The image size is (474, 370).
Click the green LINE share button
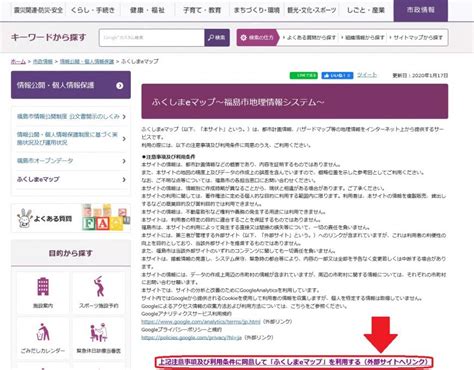point(303,76)
